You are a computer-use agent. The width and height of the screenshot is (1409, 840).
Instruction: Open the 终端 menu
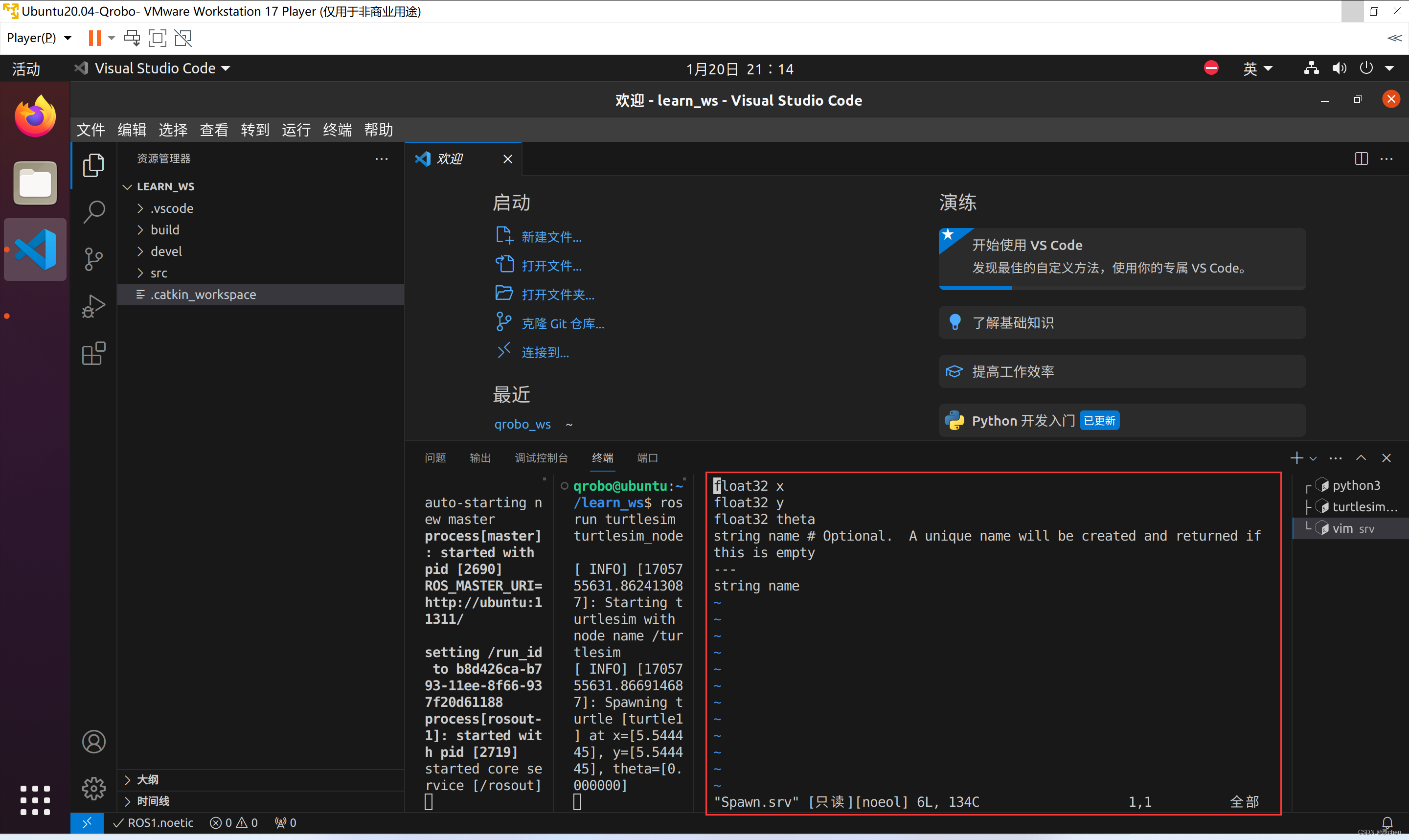coord(337,130)
